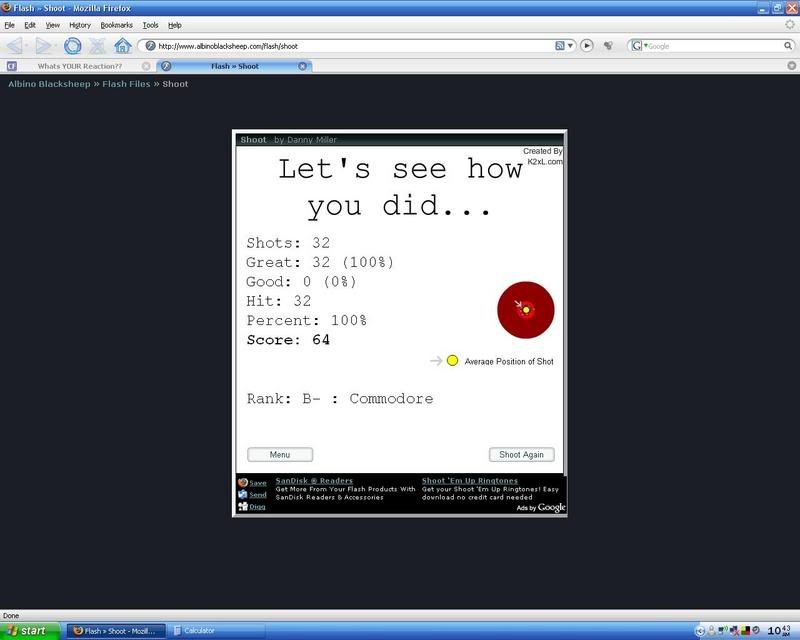800x640 pixels.
Task: Click the RSS feed icon in address bar
Action: coord(561,46)
